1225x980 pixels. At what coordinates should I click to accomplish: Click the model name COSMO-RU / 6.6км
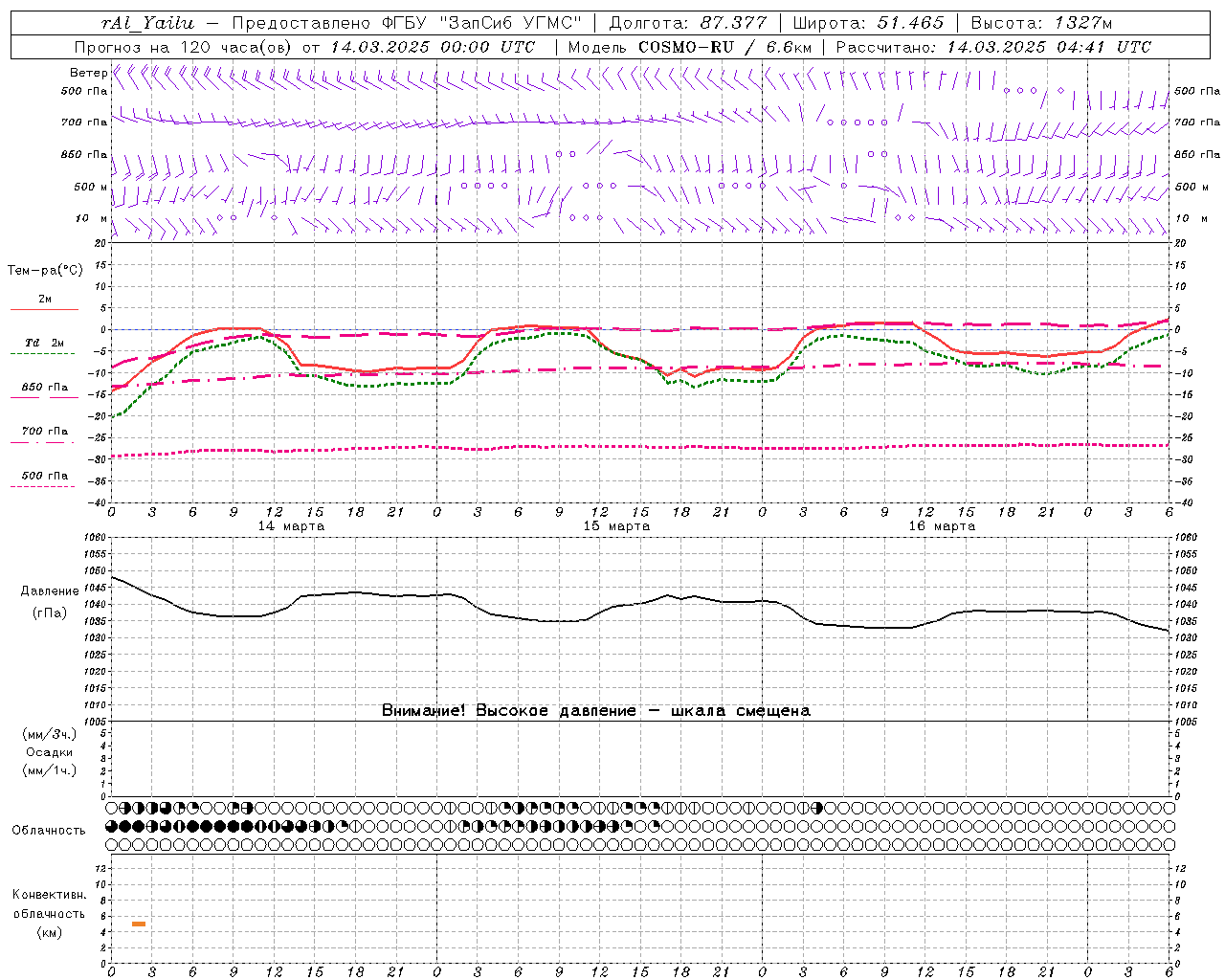point(724,47)
